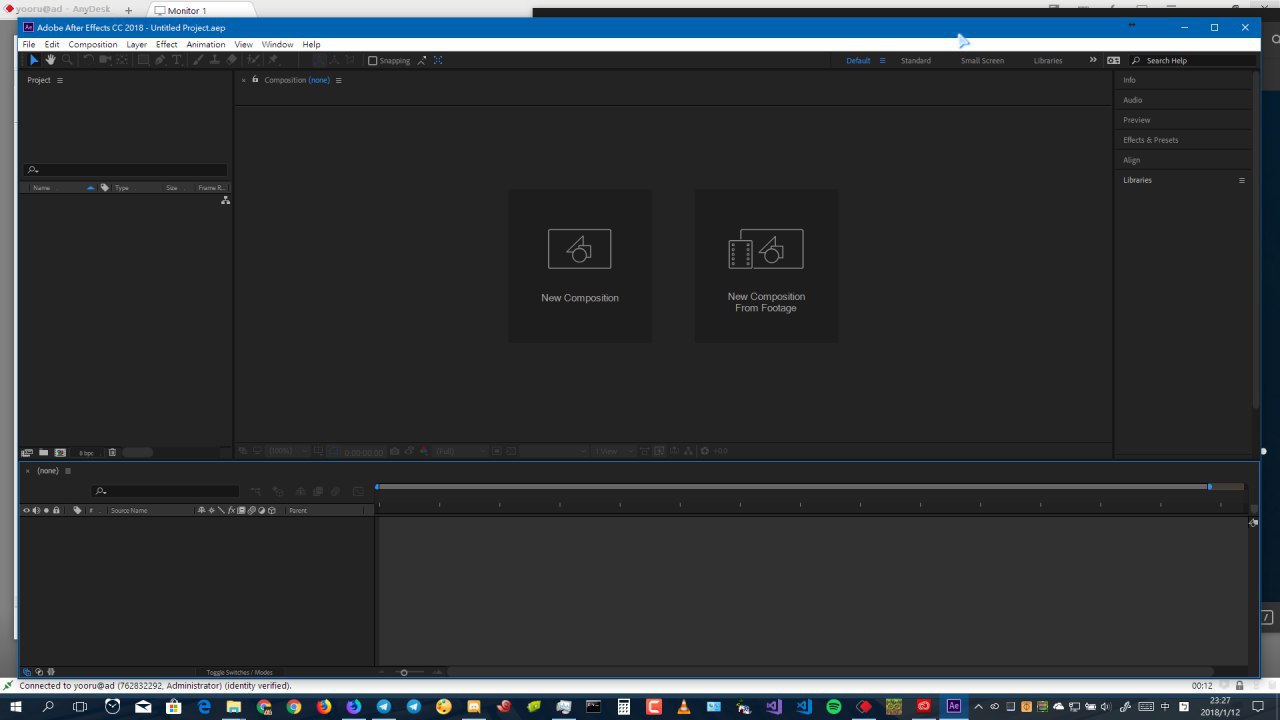Image resolution: width=1280 pixels, height=720 pixels.
Task: Click the Project panel trash icon
Action: [112, 453]
